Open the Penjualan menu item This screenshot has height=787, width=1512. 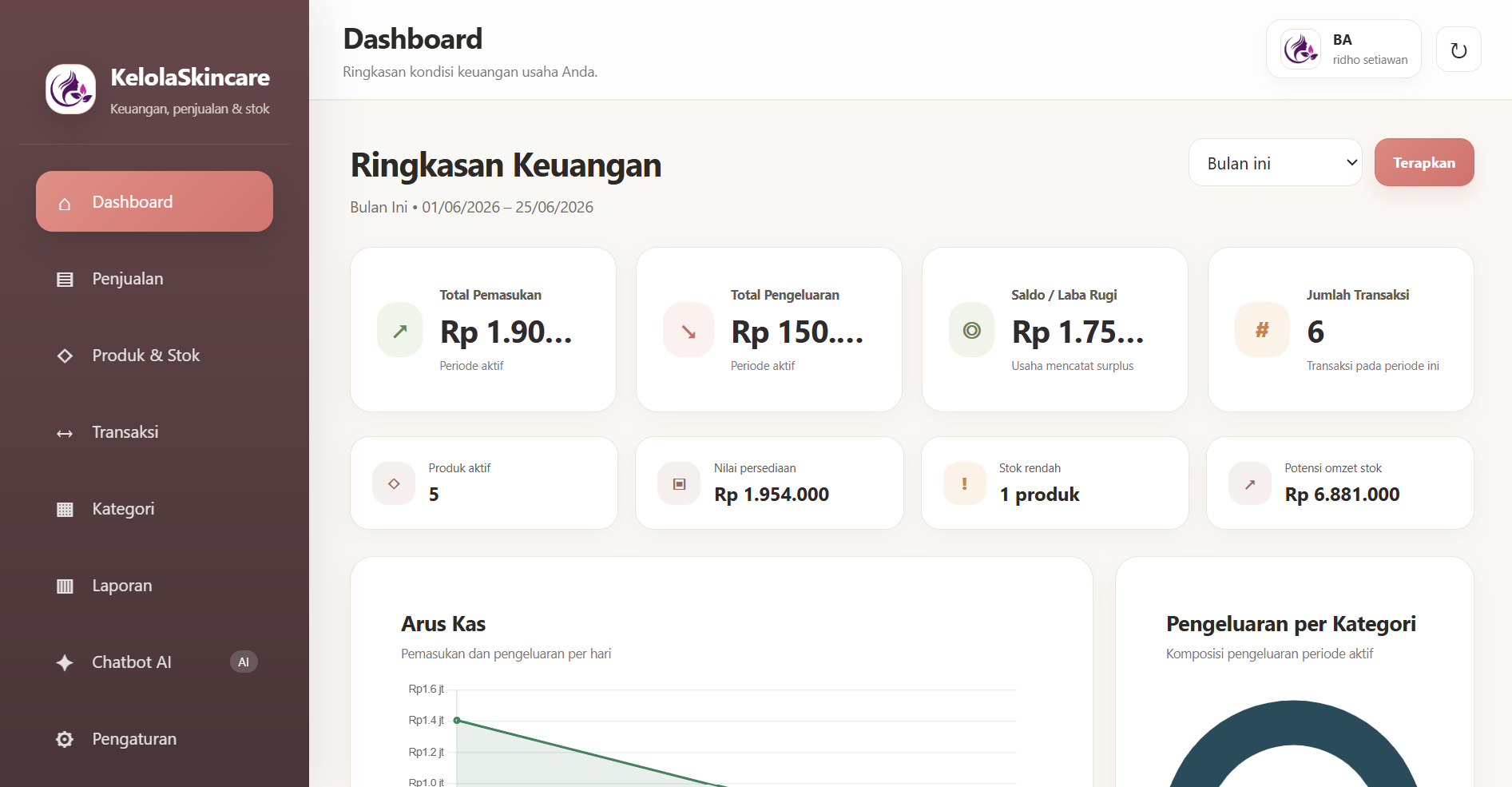click(x=154, y=279)
